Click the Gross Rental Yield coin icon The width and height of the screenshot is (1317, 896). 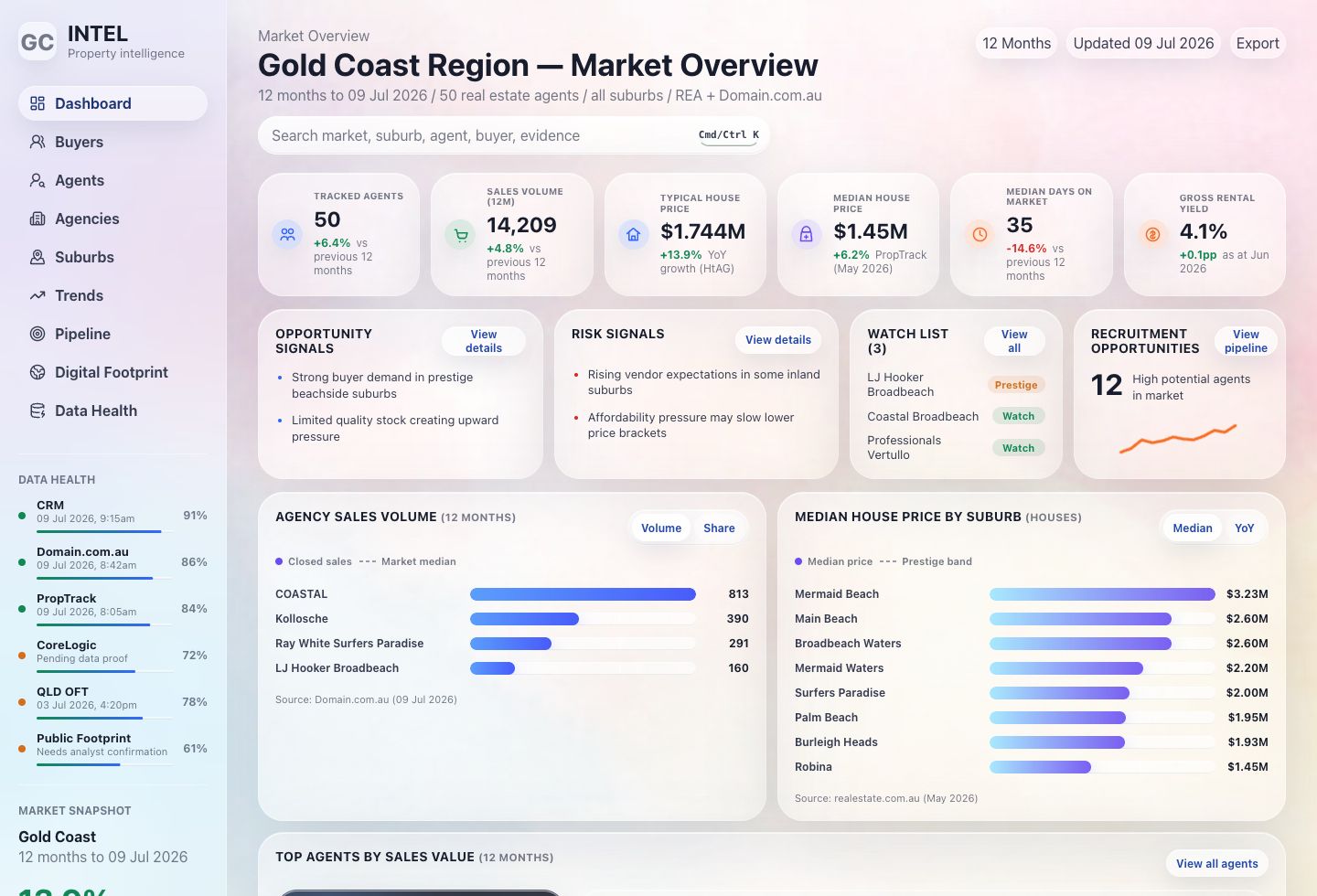coord(1152,234)
